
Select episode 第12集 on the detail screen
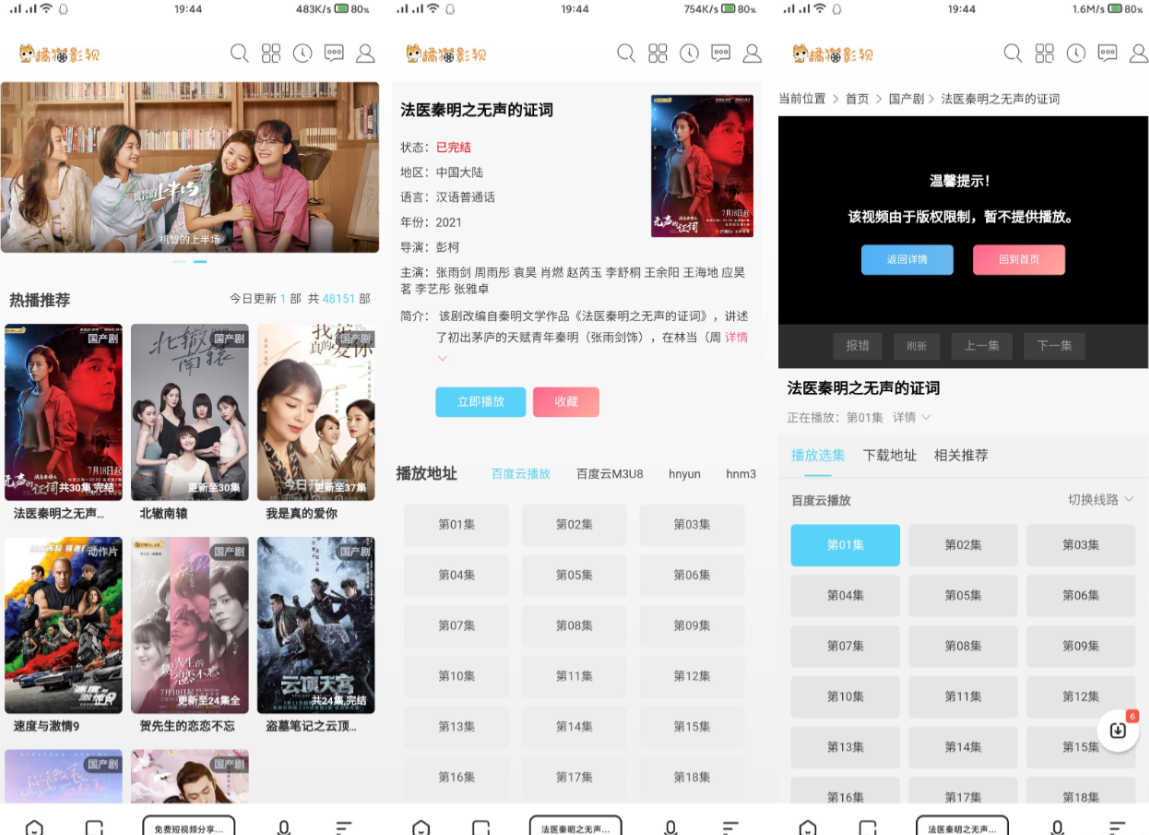click(692, 676)
